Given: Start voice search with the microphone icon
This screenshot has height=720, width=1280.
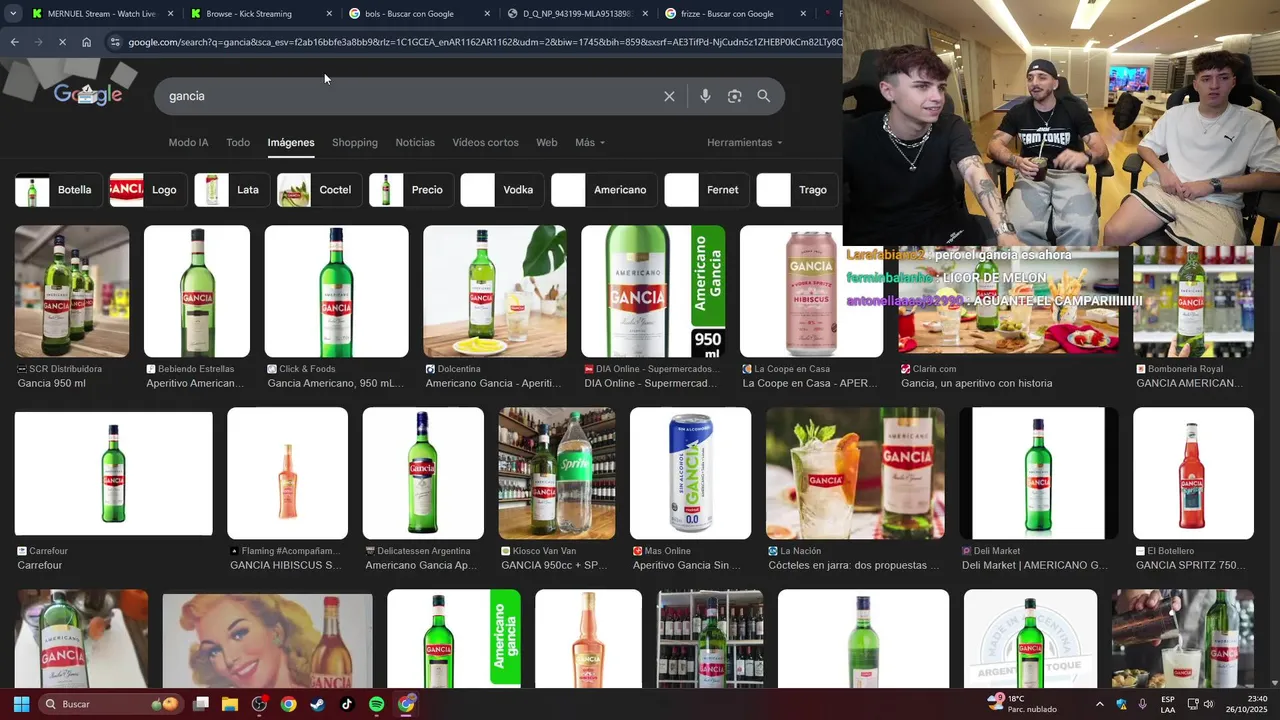Looking at the screenshot, I should [705, 96].
